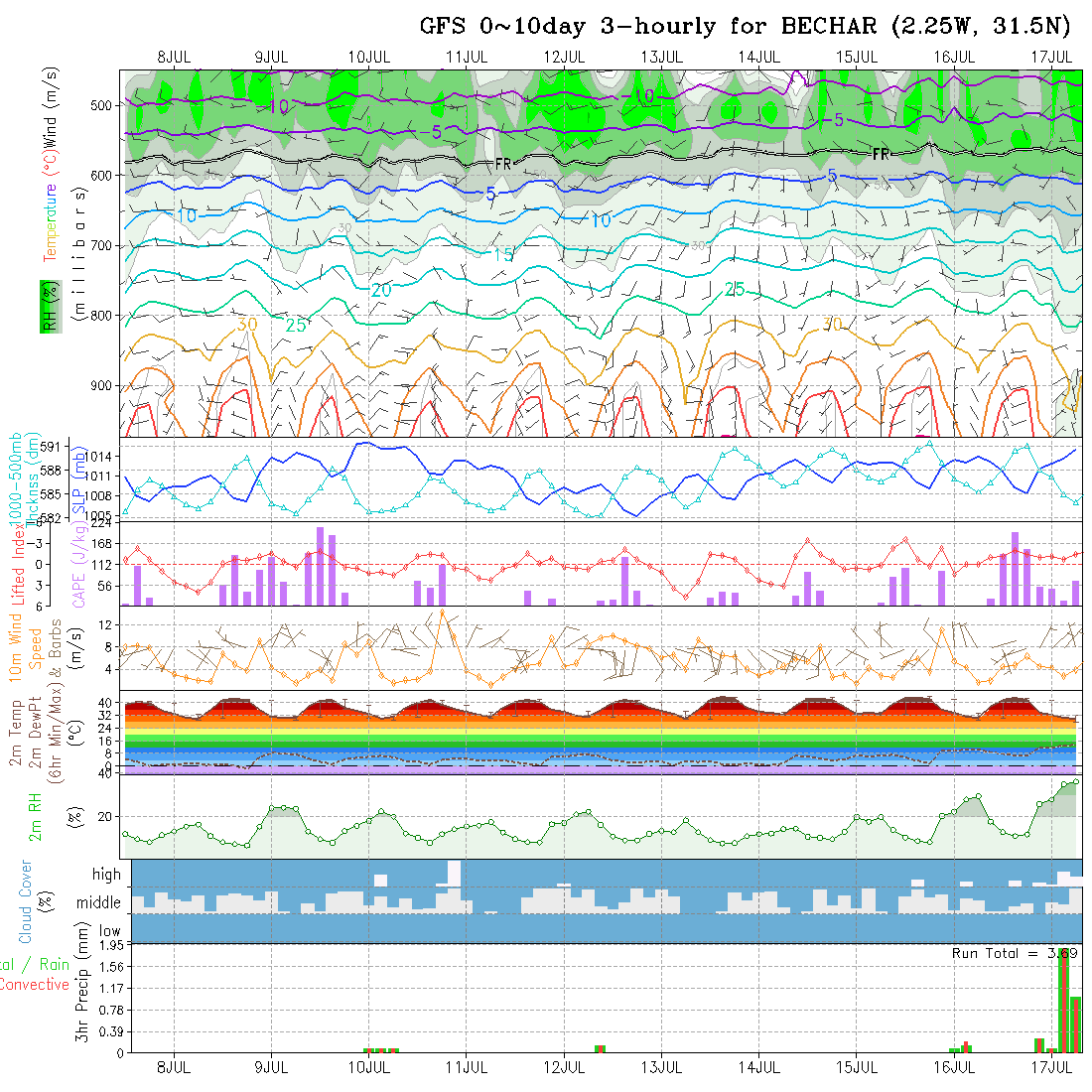The width and height of the screenshot is (1092, 1092).
Task: Click the left FR freezing level label
Action: pos(503,164)
